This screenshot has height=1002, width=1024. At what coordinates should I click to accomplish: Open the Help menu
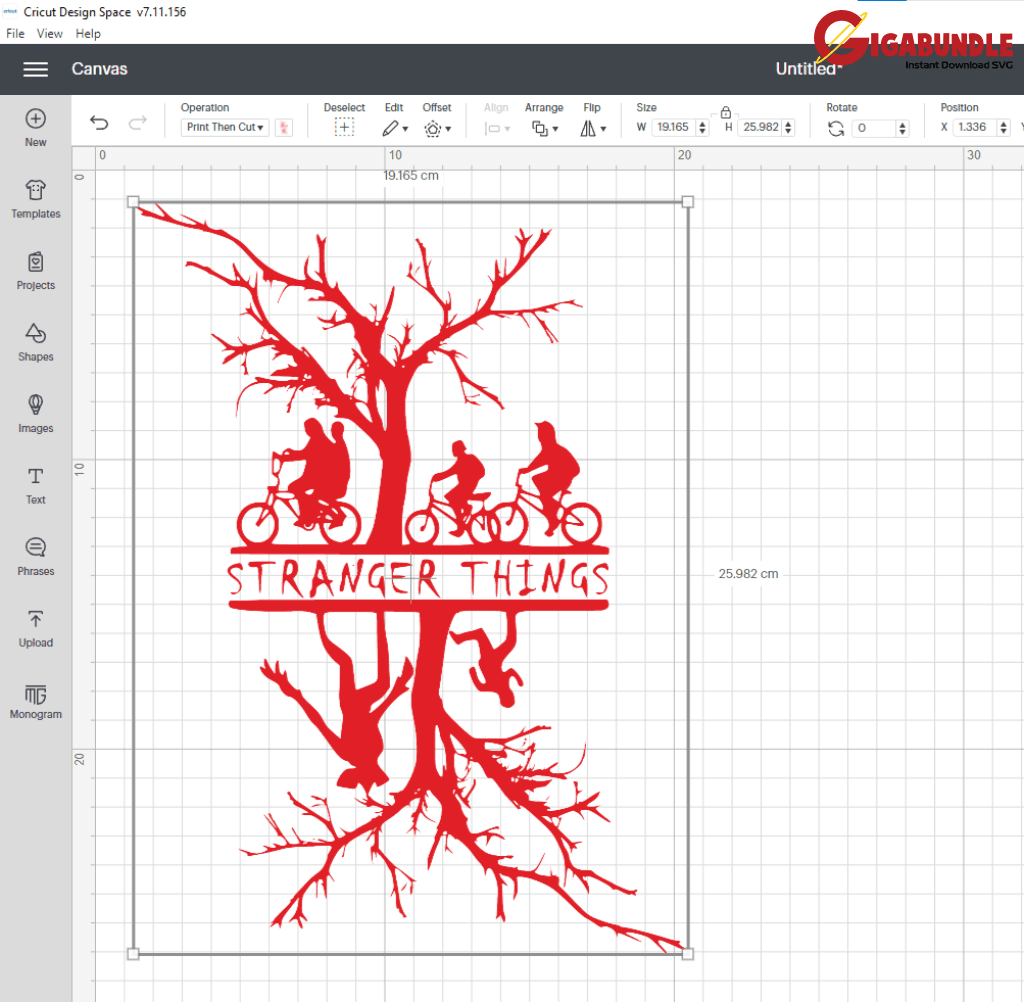click(88, 33)
